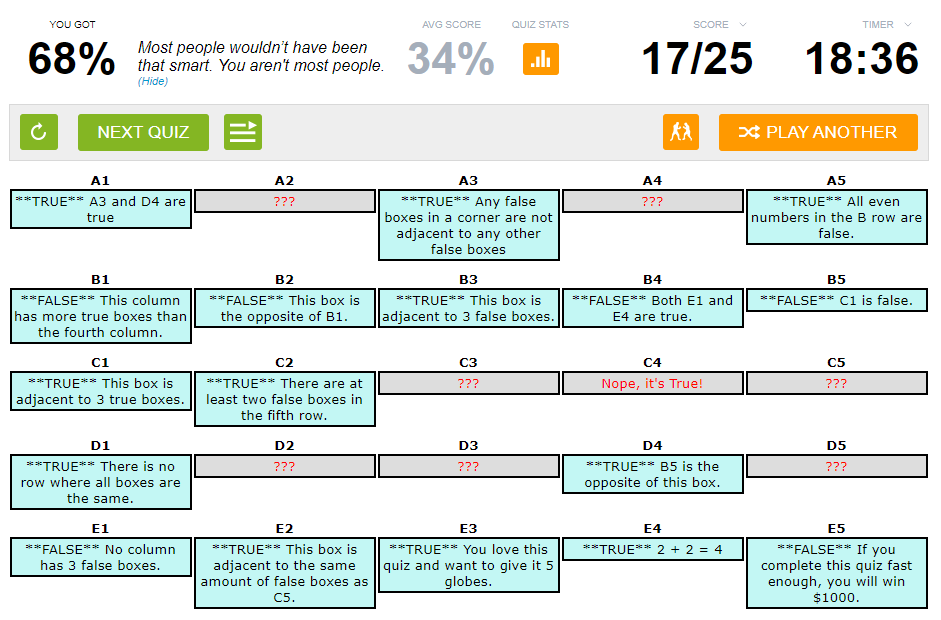Select the unanswered A2 box
941x620 pixels.
(x=284, y=201)
